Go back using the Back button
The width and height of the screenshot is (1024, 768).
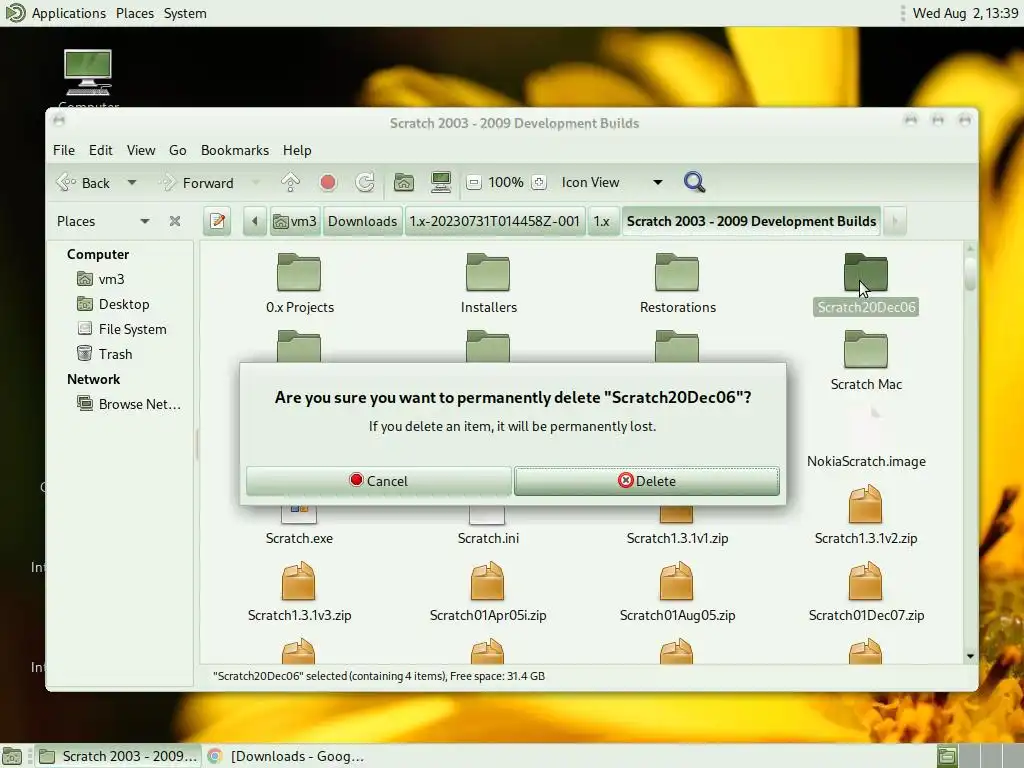(x=84, y=183)
